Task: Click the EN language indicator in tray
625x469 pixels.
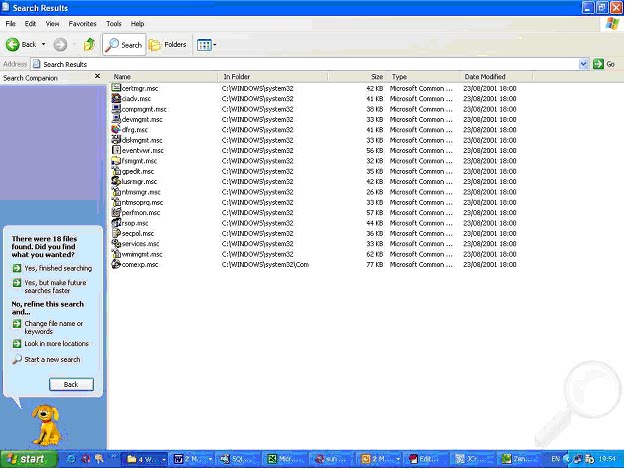Action: point(555,459)
